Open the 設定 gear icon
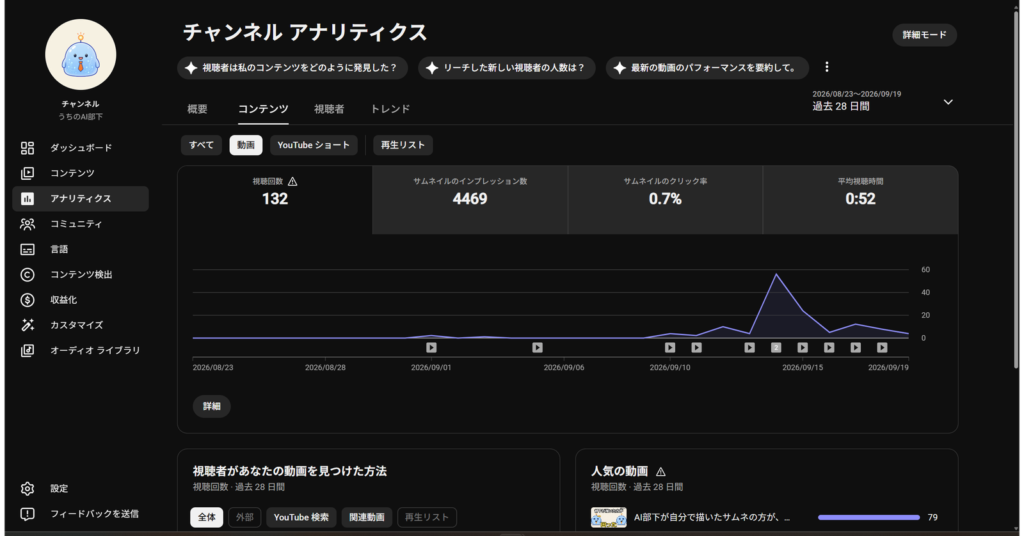The height and width of the screenshot is (536, 1024). coord(27,488)
